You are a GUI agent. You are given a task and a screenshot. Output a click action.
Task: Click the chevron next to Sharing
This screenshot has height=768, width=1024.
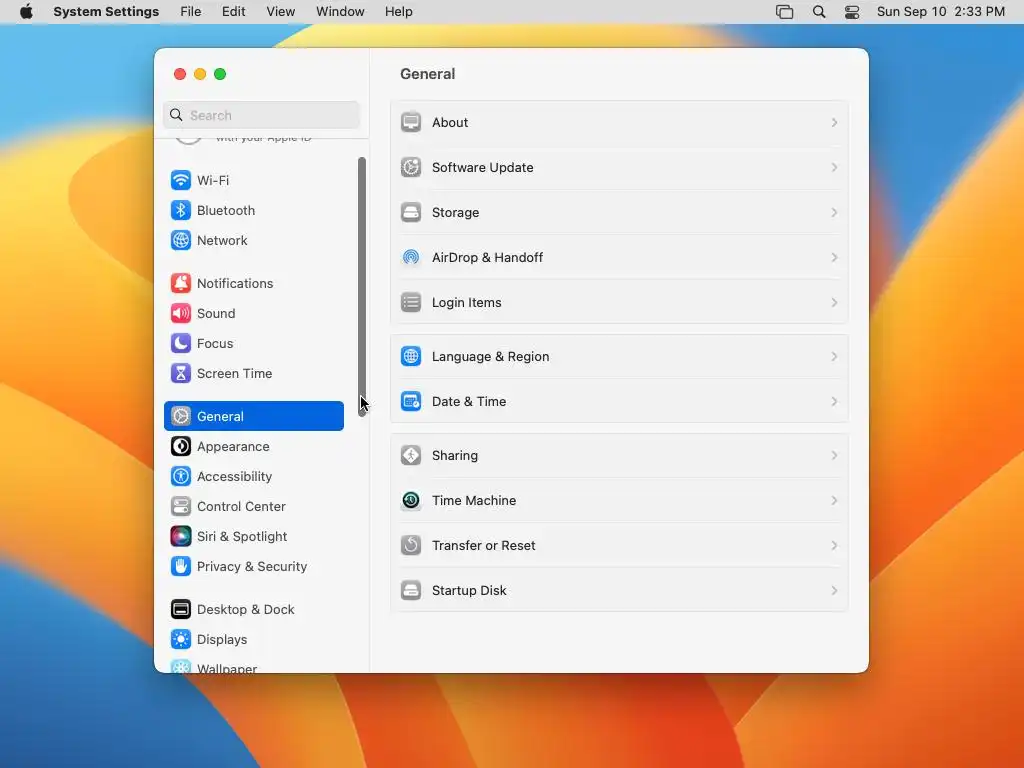(834, 455)
